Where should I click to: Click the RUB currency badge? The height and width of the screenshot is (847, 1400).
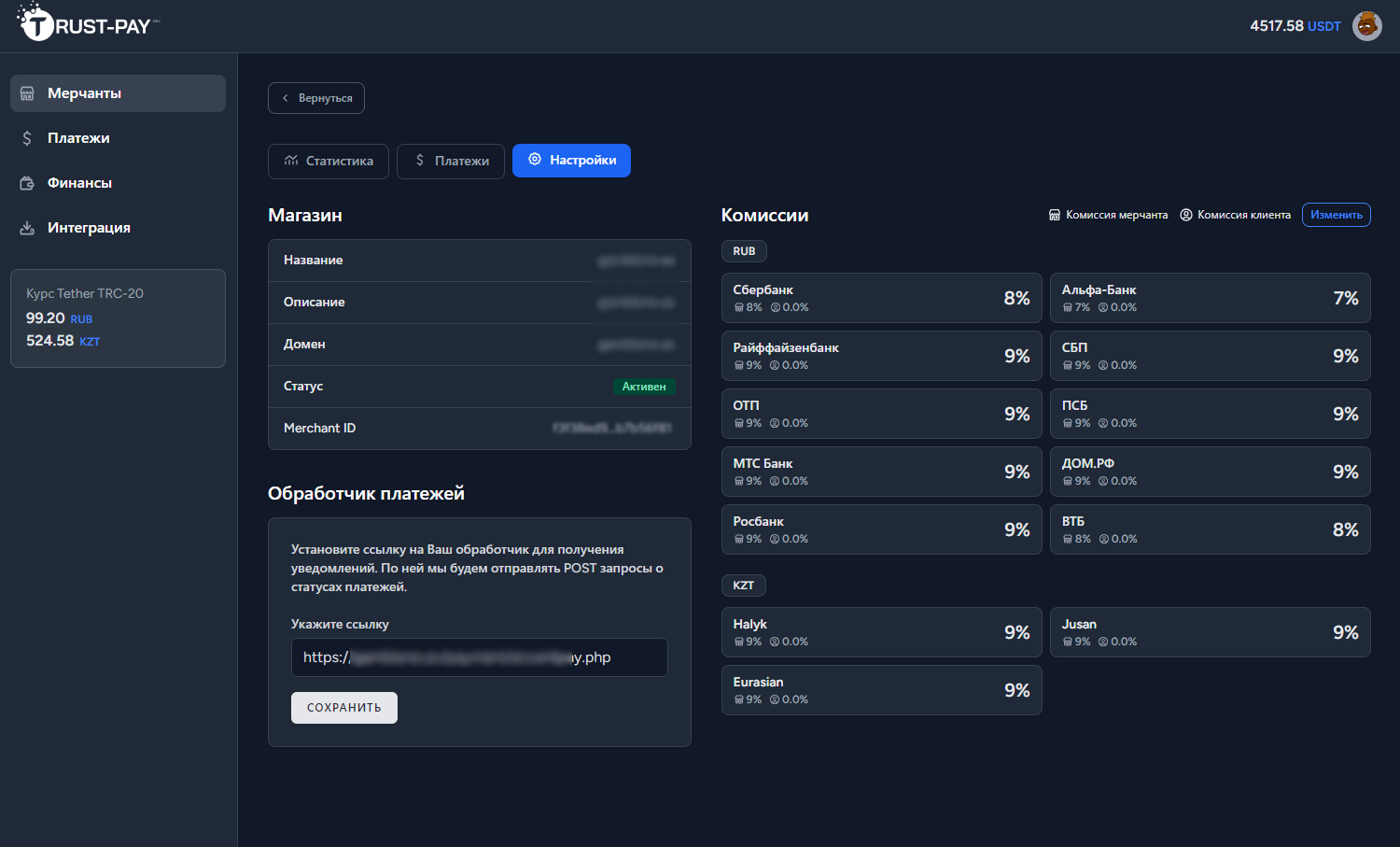[744, 251]
